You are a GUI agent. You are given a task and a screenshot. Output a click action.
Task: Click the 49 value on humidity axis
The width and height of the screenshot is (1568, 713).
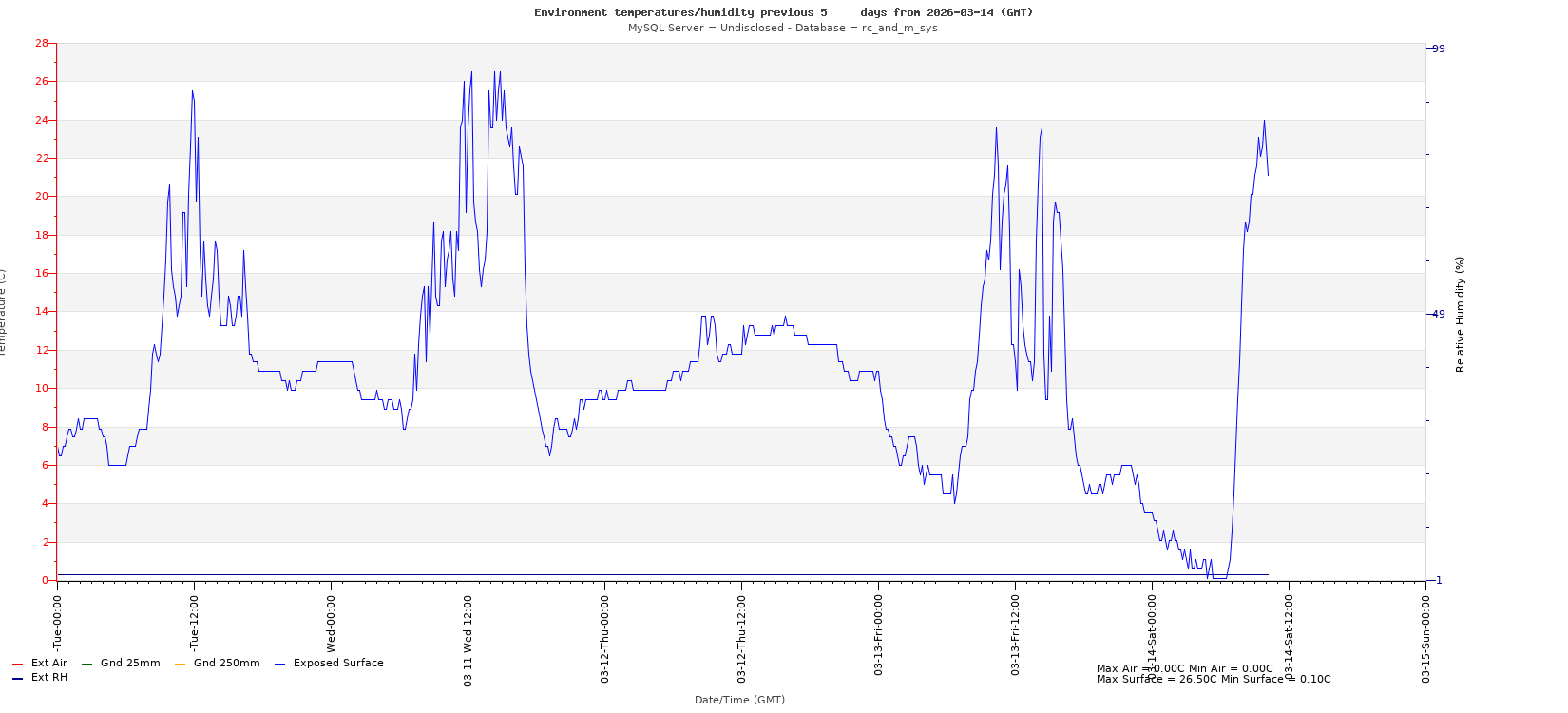point(1438,315)
